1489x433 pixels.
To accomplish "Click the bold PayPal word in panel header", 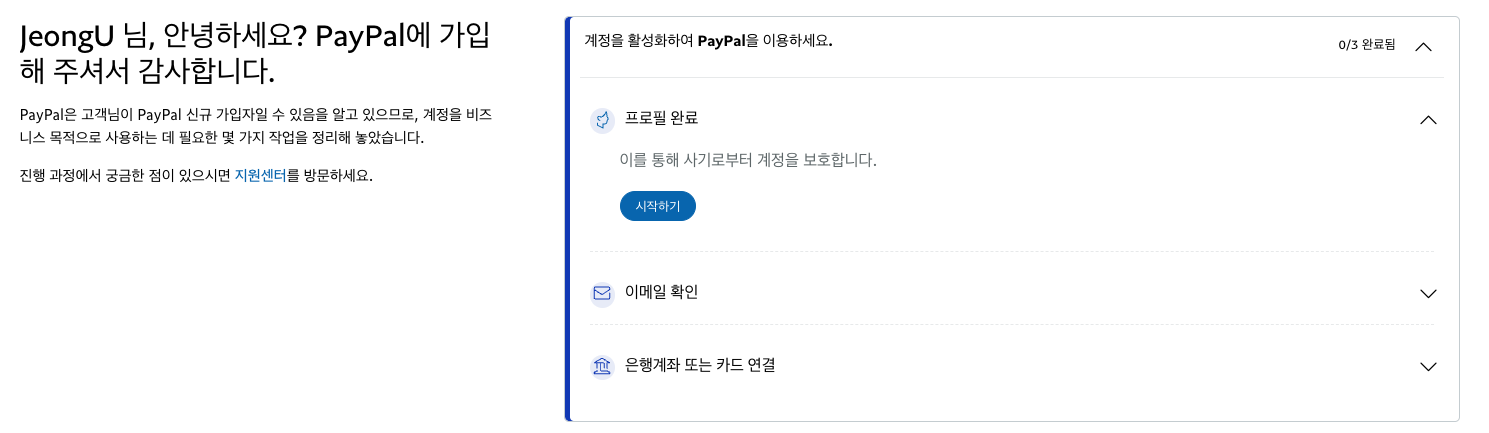I will pyautogui.click(x=718, y=42).
